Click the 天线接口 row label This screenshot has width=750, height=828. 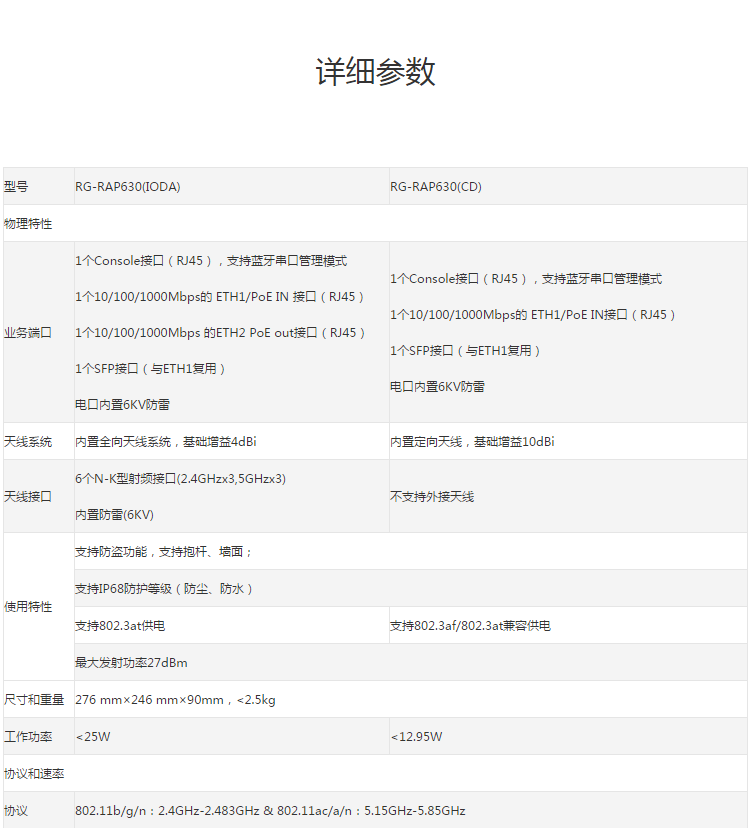(27, 496)
